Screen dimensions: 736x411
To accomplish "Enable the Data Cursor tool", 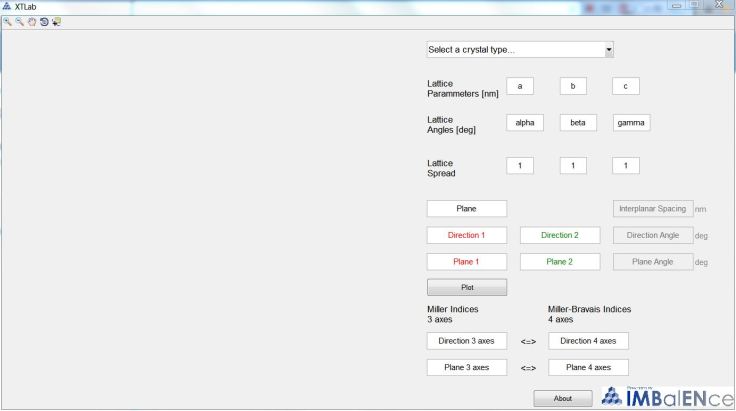I will coord(56,22).
